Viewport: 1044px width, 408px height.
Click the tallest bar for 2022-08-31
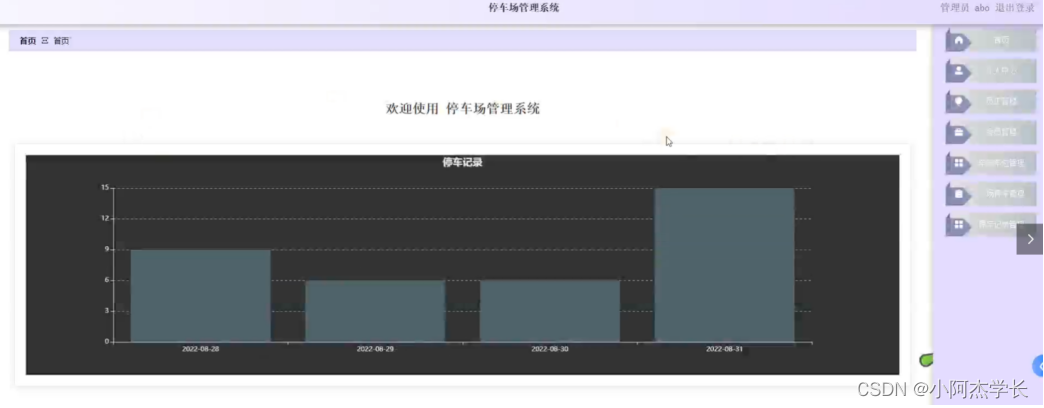[x=724, y=265]
